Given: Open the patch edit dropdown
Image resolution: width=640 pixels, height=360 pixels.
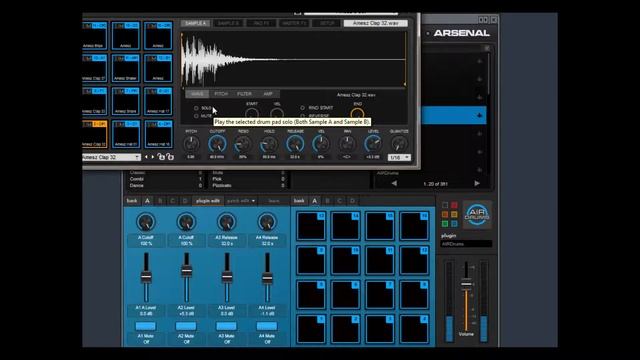Looking at the screenshot, I should (x=241, y=201).
